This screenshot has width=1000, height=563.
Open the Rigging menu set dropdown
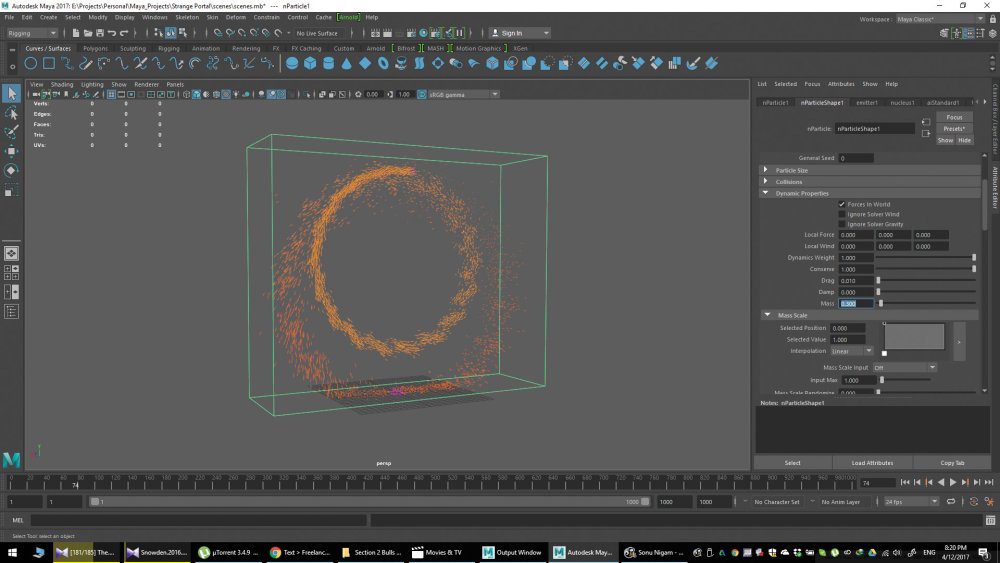[32, 33]
